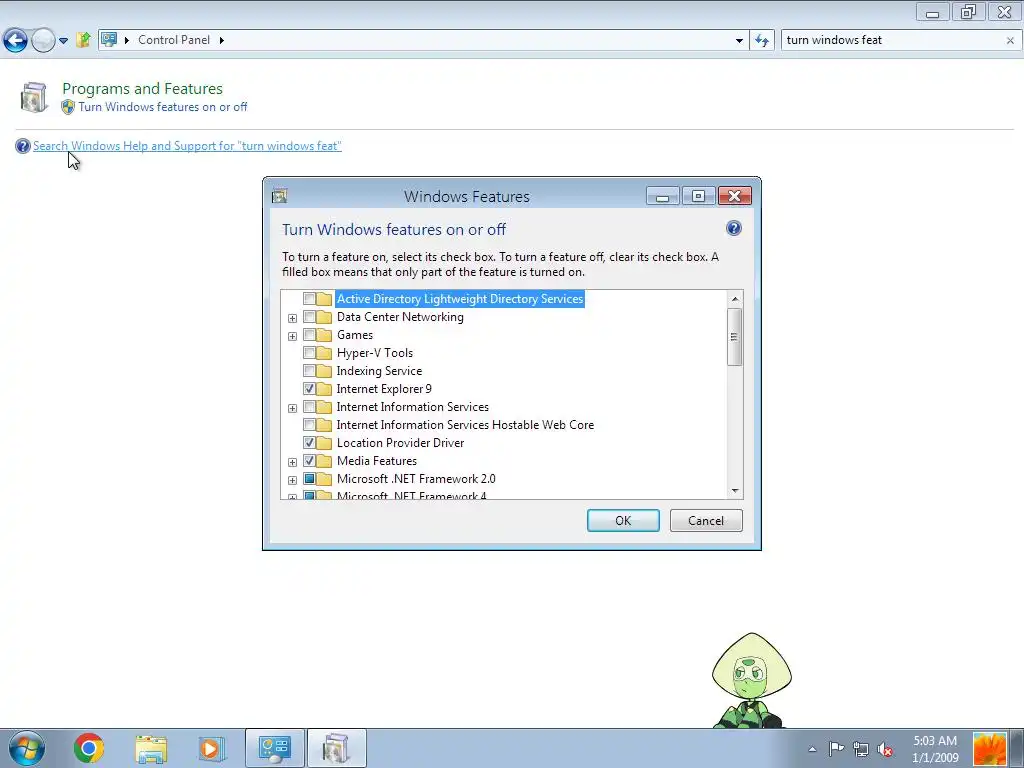Switch to Control Panel taskbar button

[274, 748]
